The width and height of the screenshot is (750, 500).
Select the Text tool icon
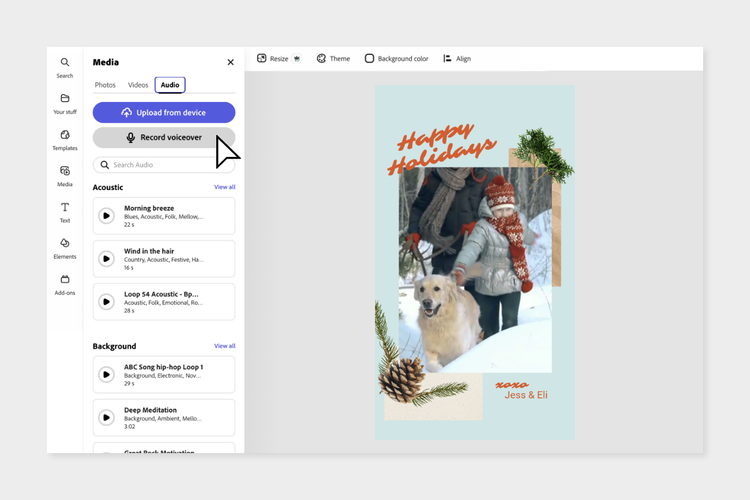pyautogui.click(x=65, y=207)
